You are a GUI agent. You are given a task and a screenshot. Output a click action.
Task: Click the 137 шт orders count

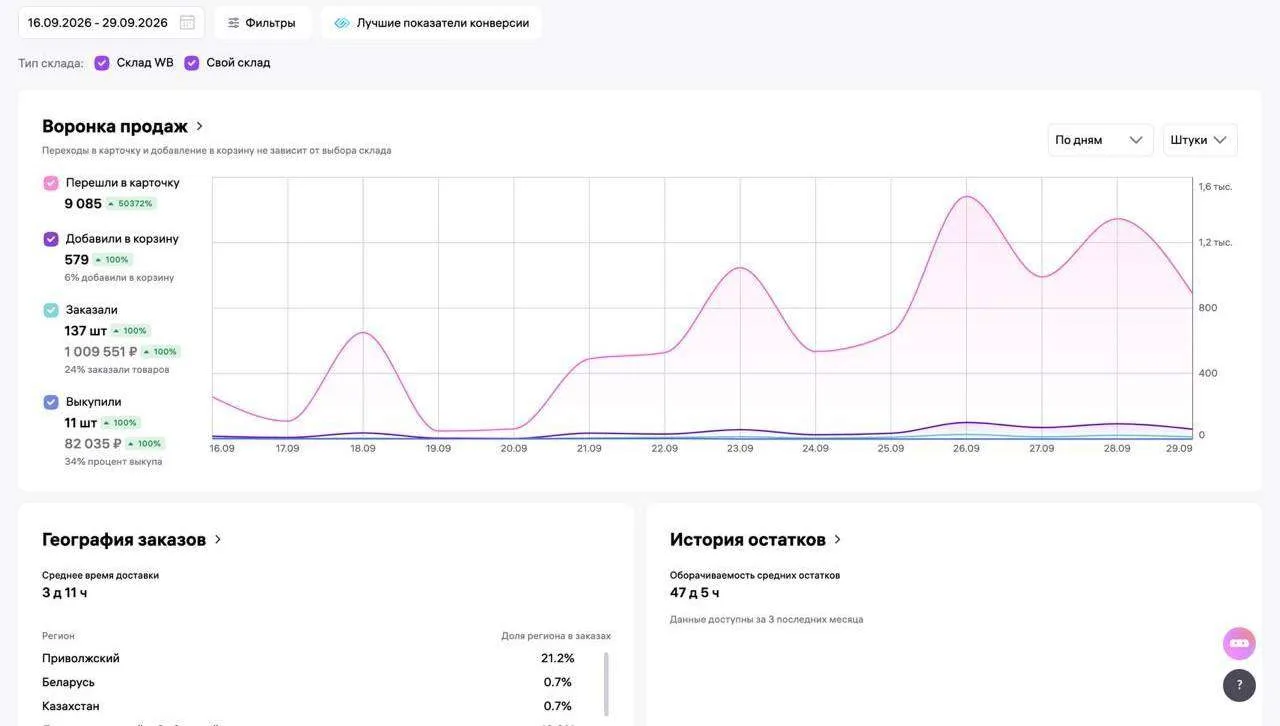tap(86, 331)
